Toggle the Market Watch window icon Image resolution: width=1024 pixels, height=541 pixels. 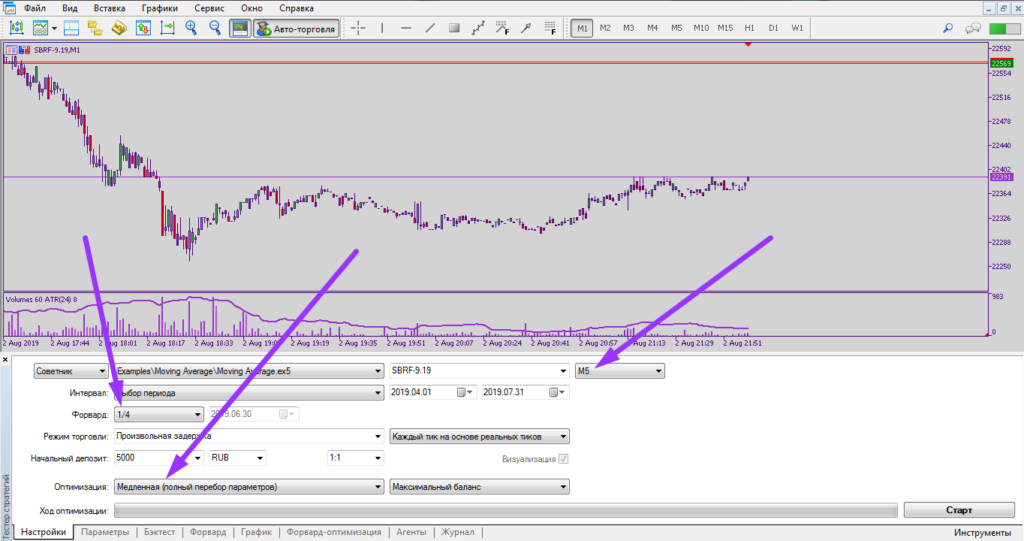coord(71,28)
